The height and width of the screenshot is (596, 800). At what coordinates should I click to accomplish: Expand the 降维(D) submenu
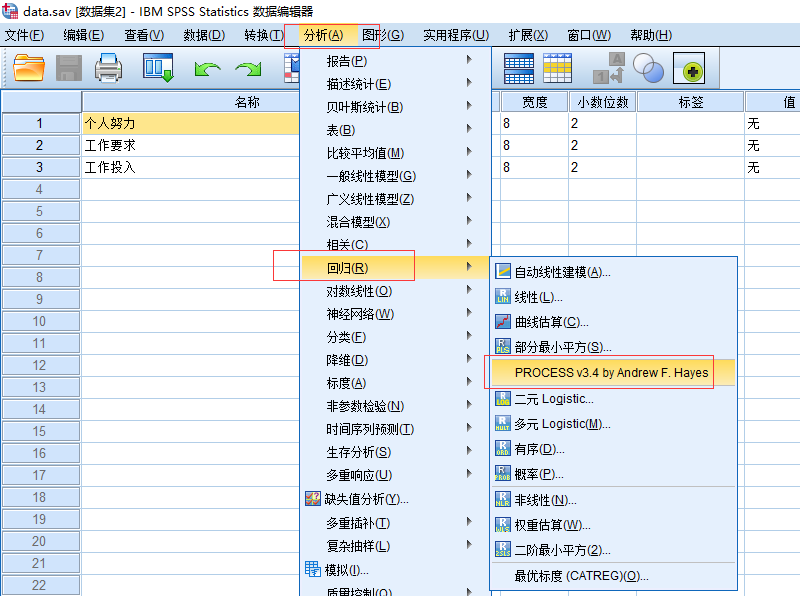[395, 360]
